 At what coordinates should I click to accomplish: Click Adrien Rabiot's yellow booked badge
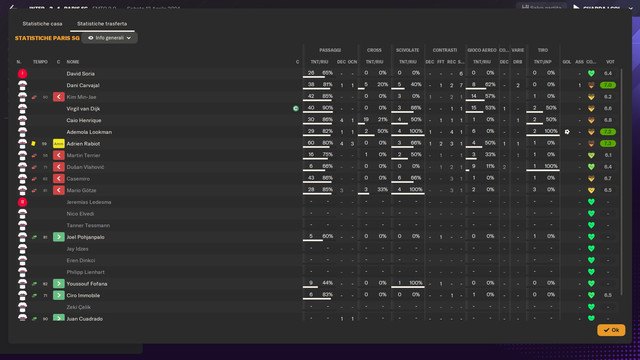pos(59,144)
